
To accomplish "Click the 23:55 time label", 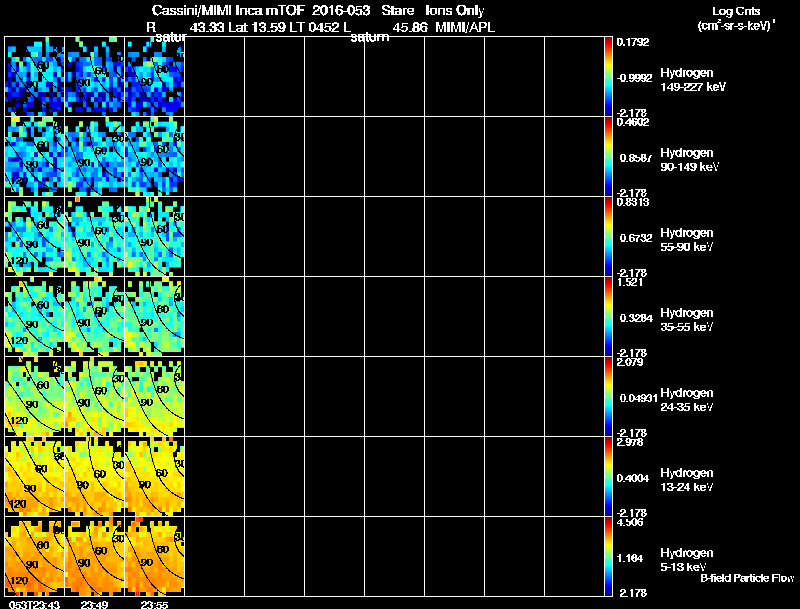I will (154, 605).
